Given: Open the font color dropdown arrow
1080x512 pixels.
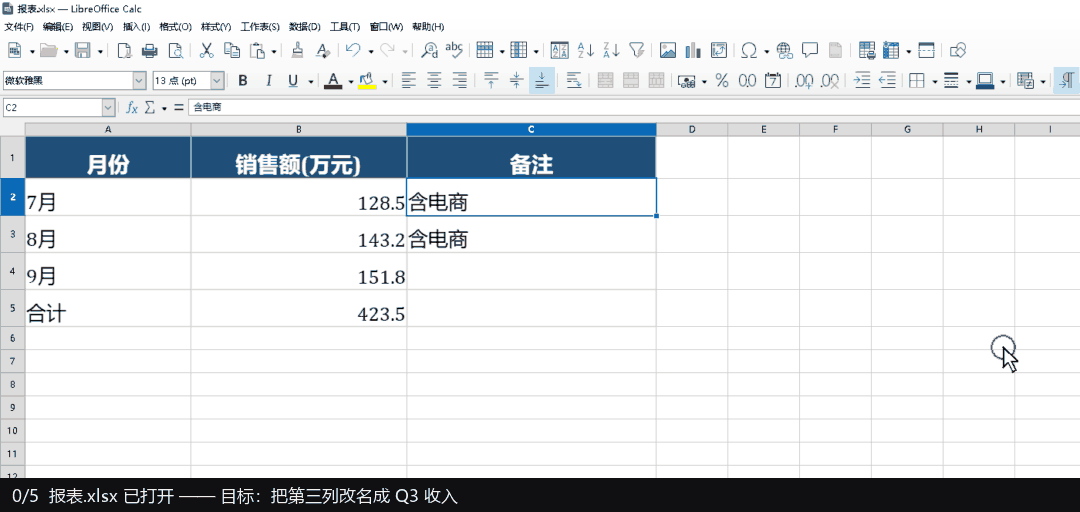Looking at the screenshot, I should [351, 81].
